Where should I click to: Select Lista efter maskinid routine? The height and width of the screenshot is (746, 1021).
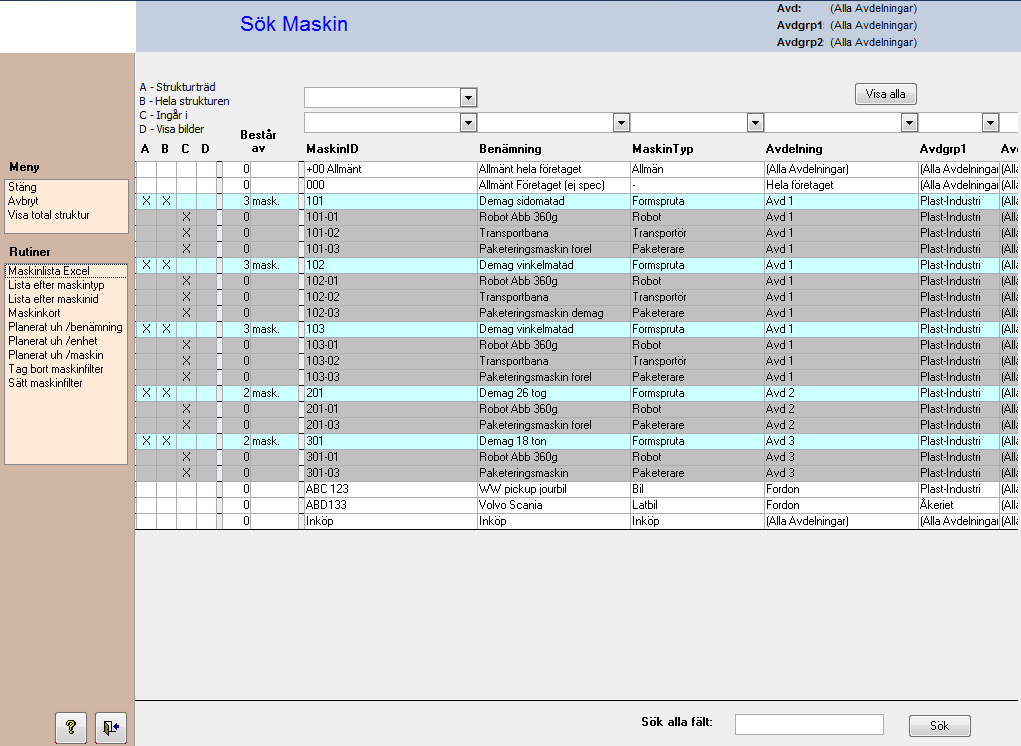[x=53, y=299]
